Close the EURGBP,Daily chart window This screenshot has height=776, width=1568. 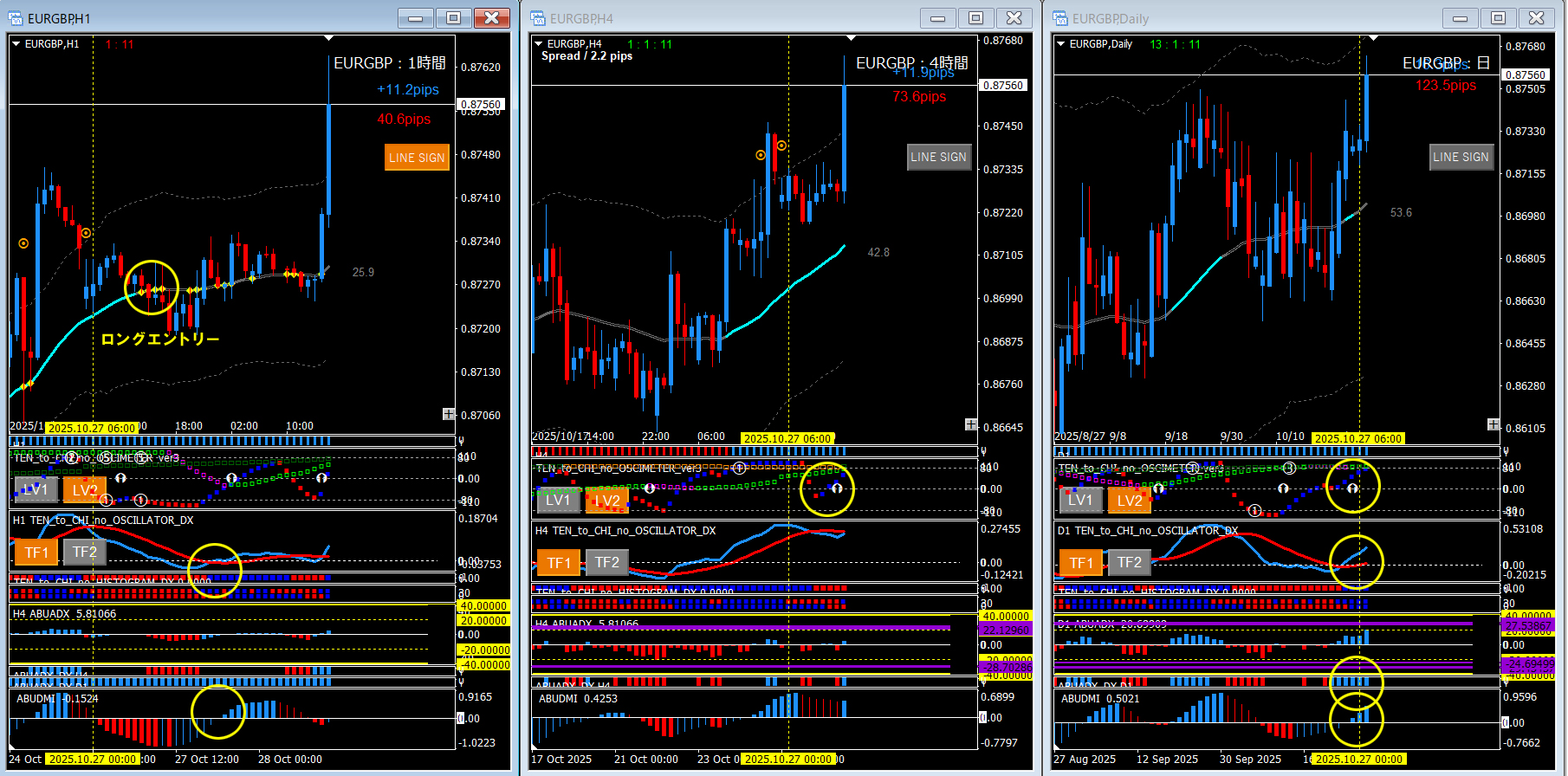coord(1536,18)
